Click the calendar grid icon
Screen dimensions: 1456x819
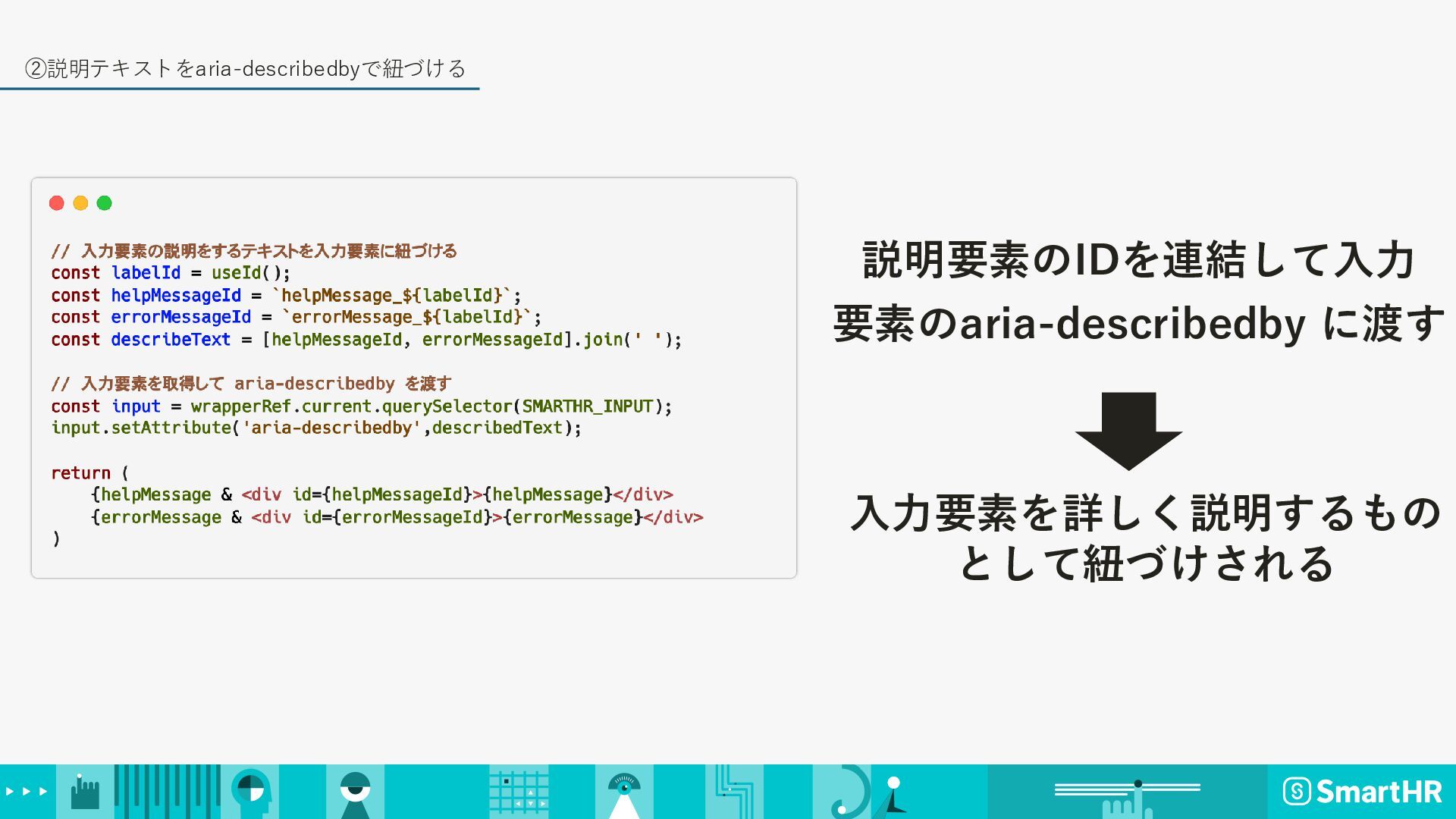point(519,792)
